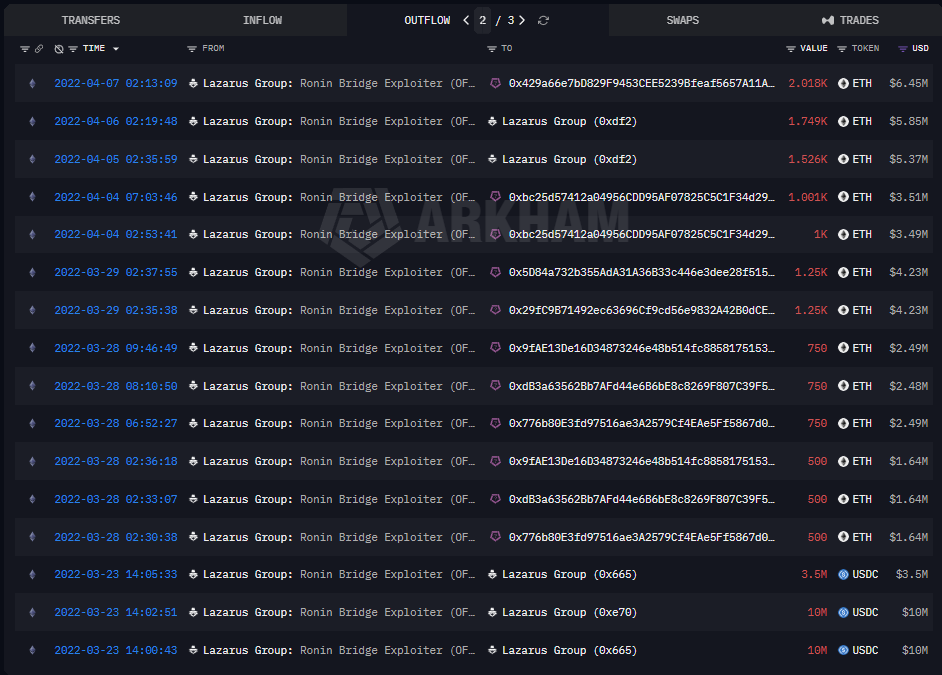Screen dimensions: 942x675
Task: Open 0x9fAE13De address on 09:46:49 row
Action: tap(642, 348)
